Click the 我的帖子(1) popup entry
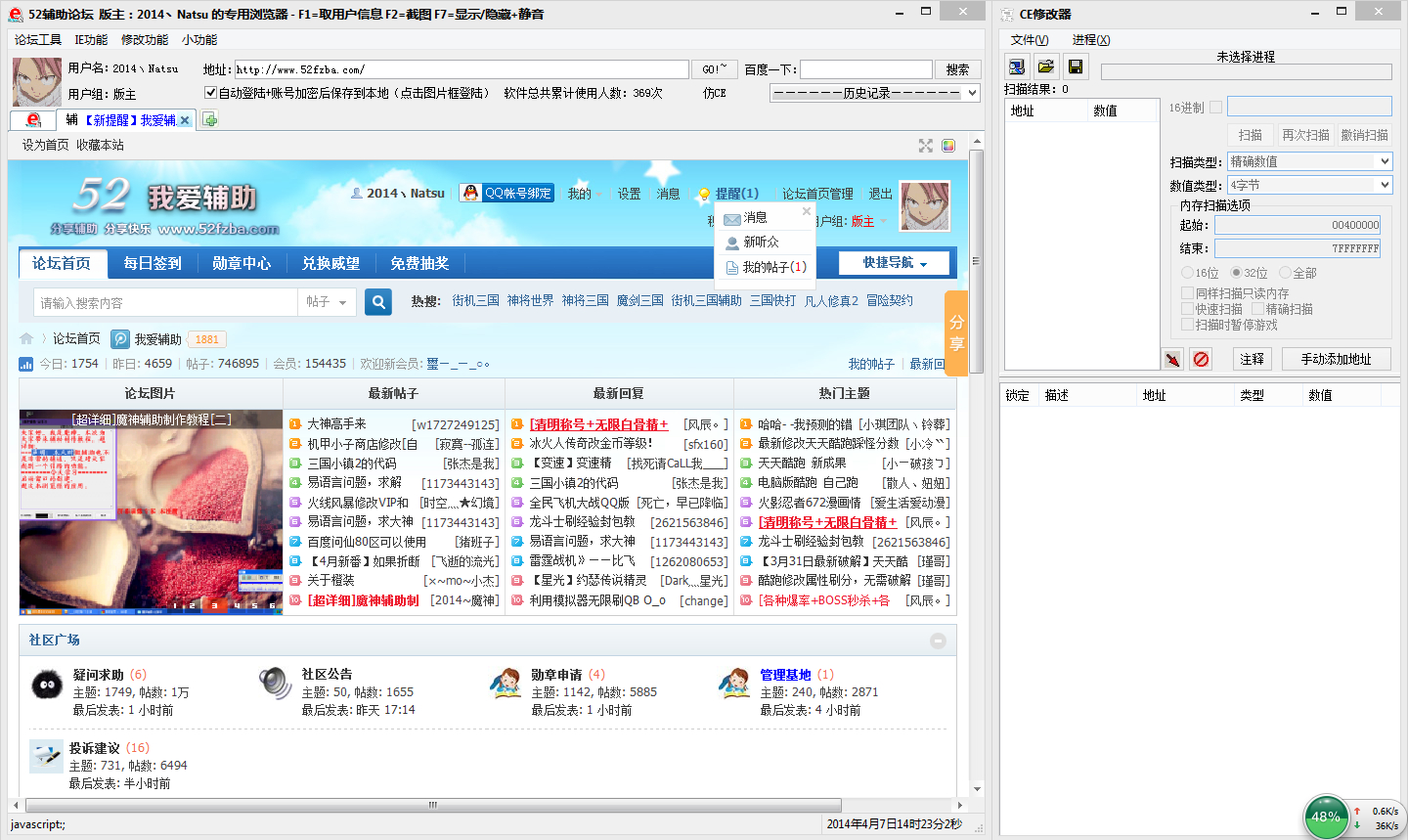This screenshot has width=1408, height=840. point(765,267)
